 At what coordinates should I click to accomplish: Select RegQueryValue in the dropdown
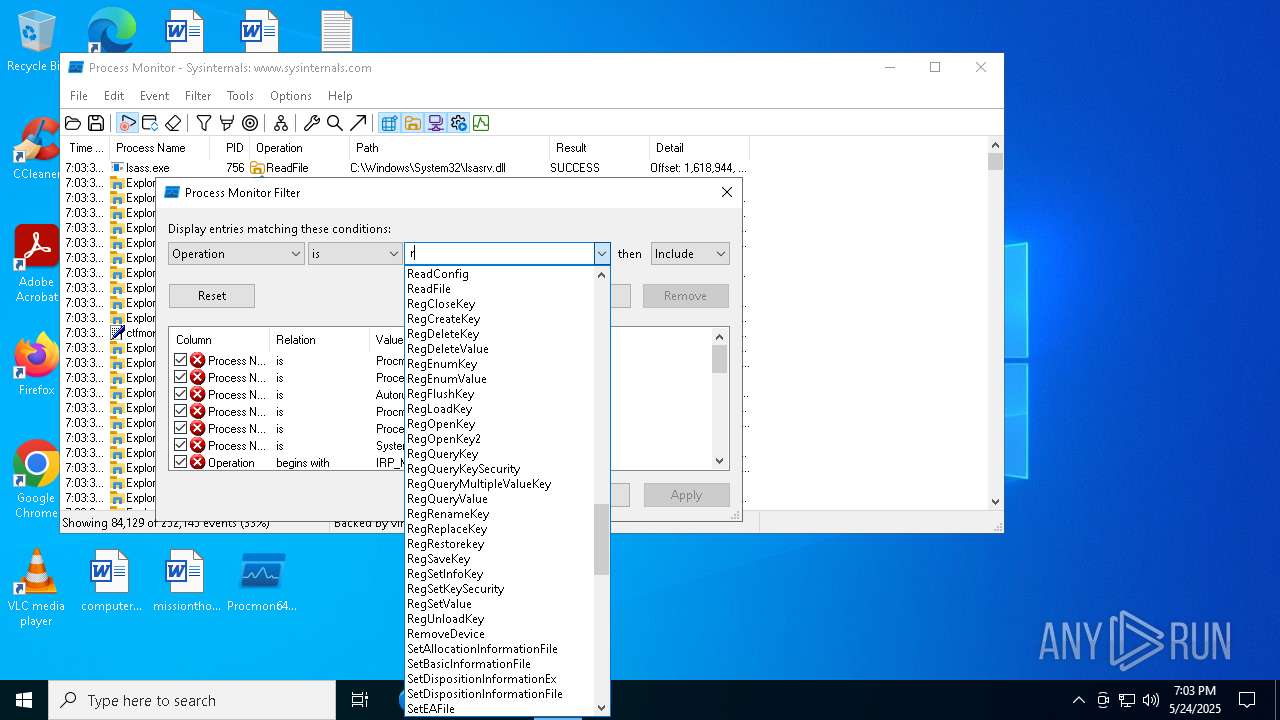tap(447, 499)
